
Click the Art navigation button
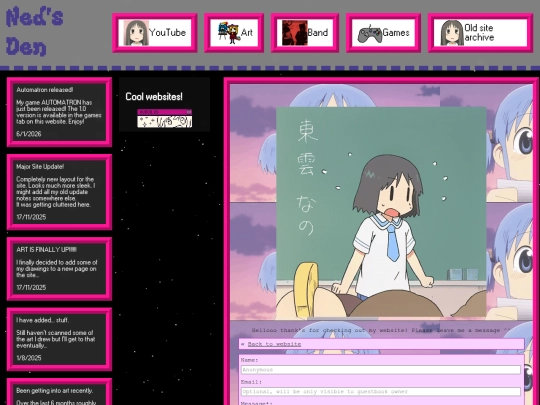(x=234, y=33)
